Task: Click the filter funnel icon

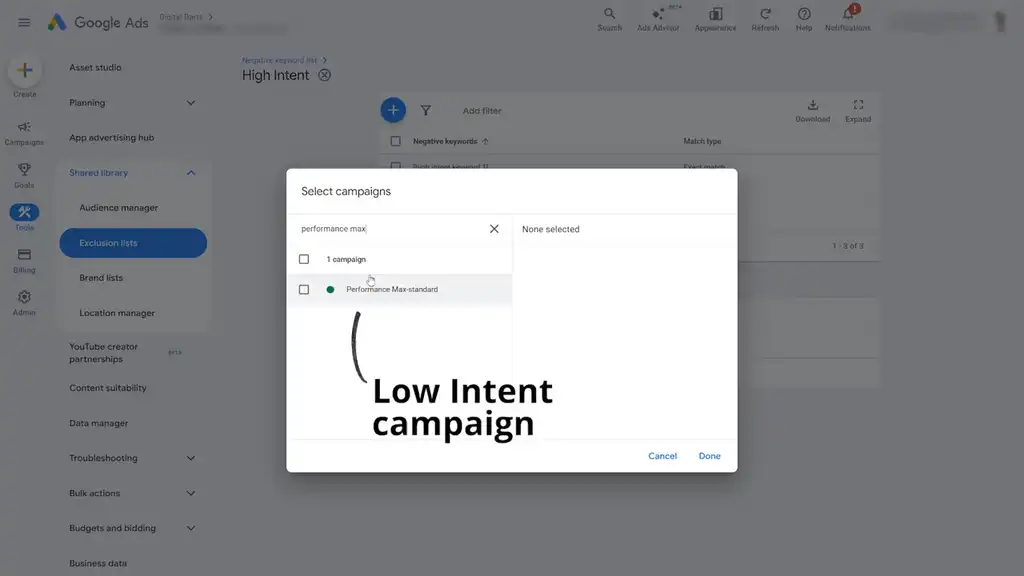Action: 426,110
